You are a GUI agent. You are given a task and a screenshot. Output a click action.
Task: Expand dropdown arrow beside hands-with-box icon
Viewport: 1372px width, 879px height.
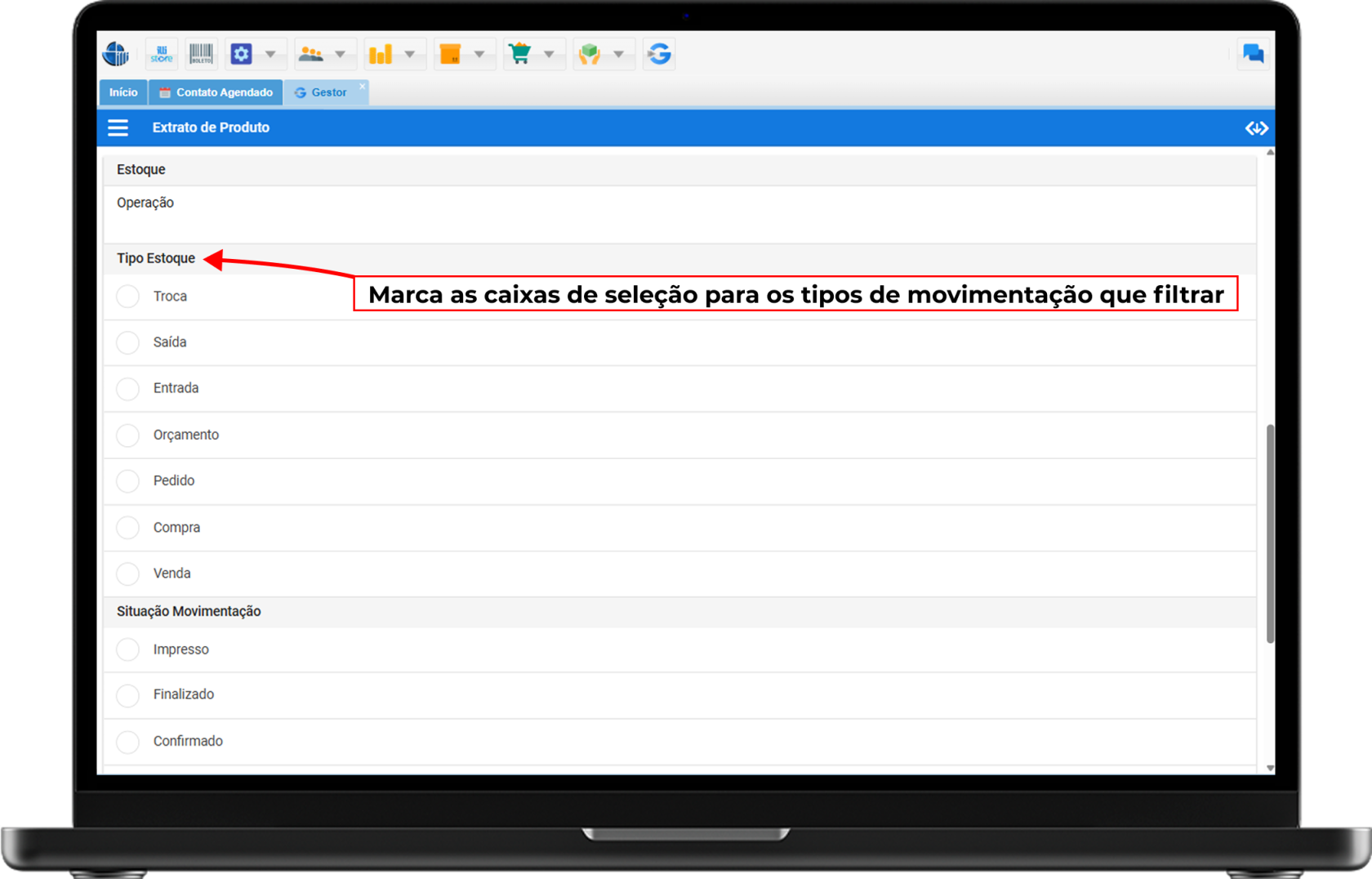619,54
